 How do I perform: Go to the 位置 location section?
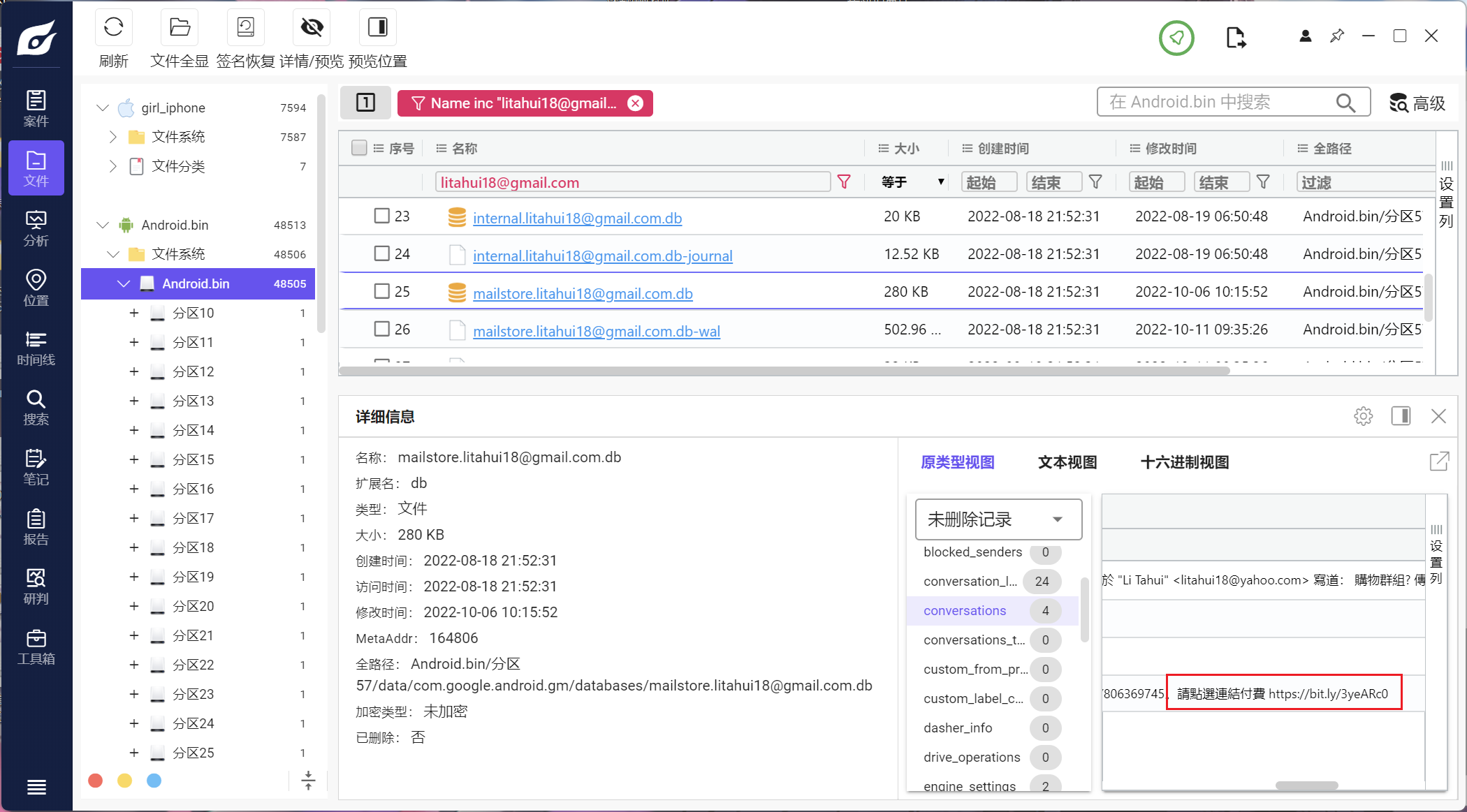tap(36, 288)
